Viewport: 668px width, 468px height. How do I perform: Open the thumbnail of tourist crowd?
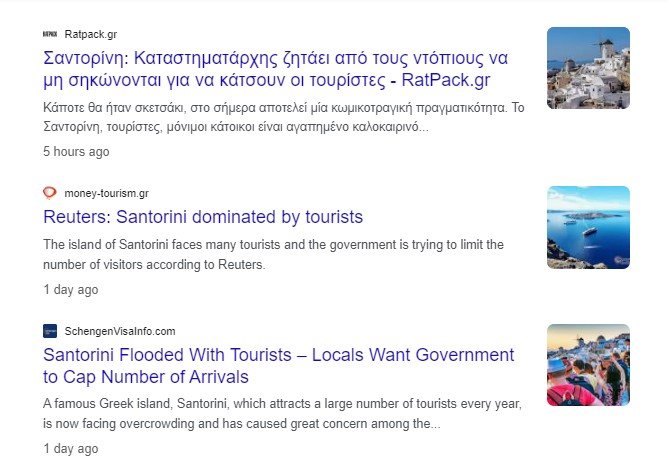point(588,365)
